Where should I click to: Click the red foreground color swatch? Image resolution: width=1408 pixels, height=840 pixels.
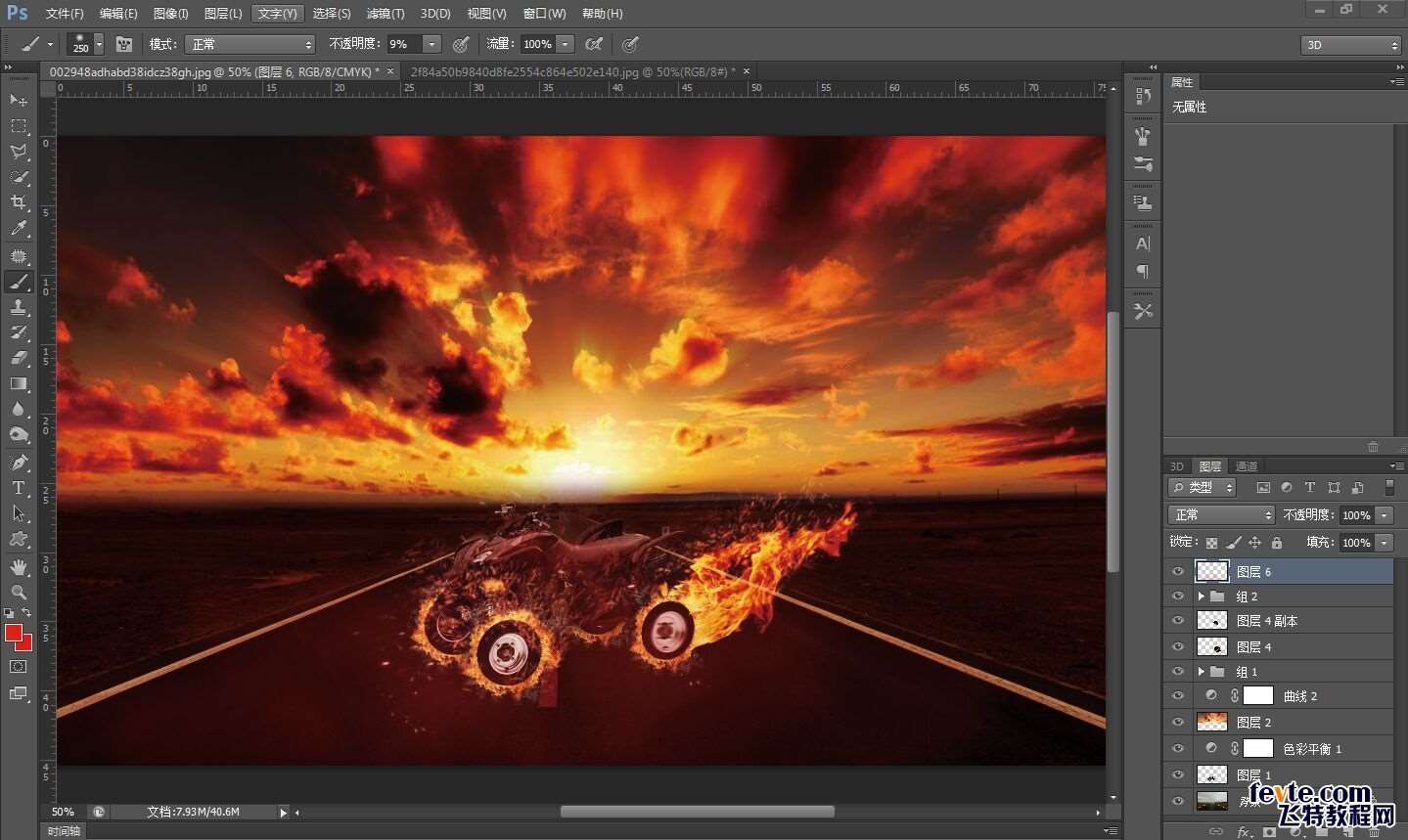tap(13, 634)
